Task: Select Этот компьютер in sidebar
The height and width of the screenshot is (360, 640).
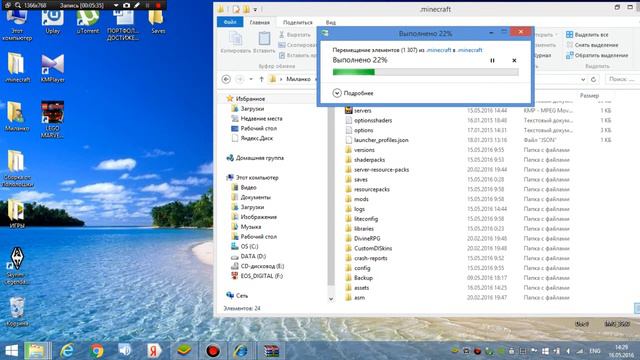Action: click(253, 178)
